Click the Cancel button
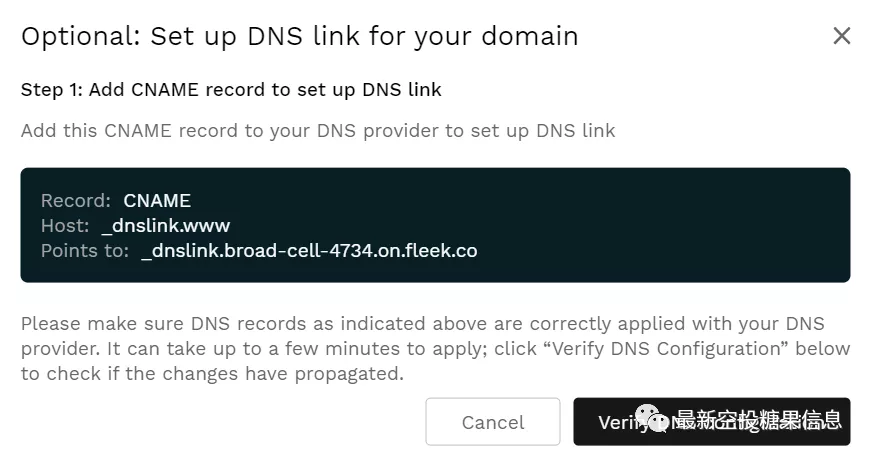The width and height of the screenshot is (872, 459). [x=493, y=422]
